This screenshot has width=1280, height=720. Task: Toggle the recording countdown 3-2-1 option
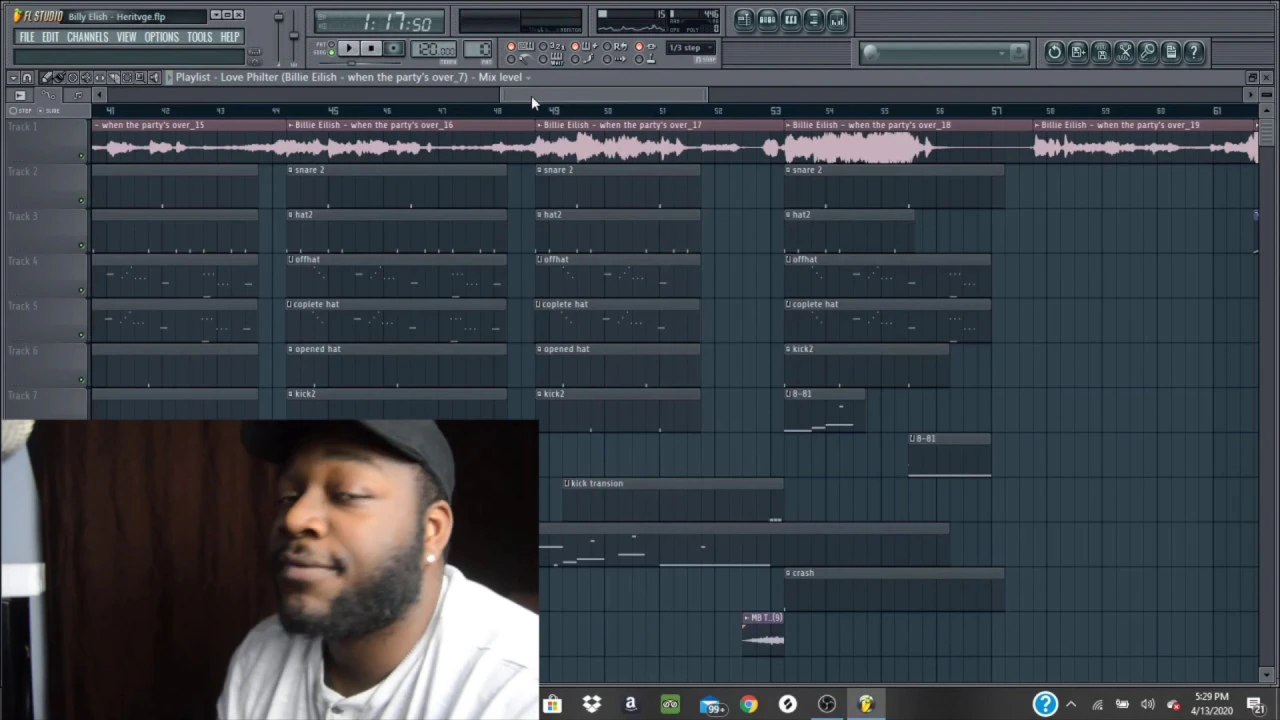click(543, 46)
